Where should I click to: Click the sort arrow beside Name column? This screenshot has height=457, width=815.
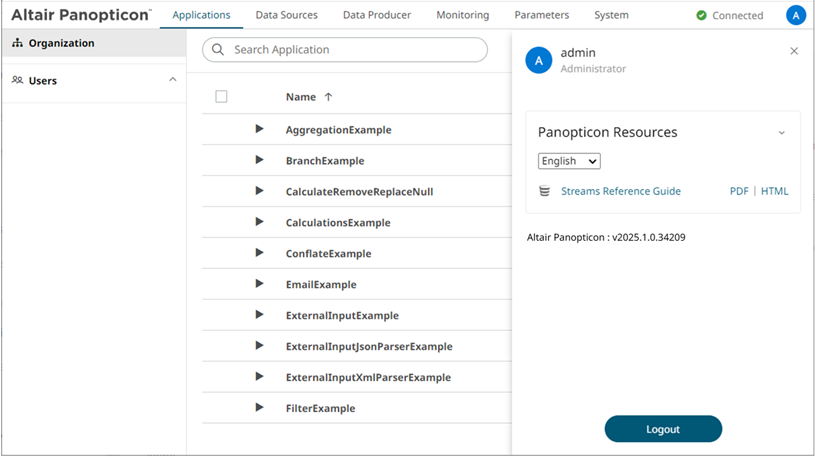click(328, 97)
